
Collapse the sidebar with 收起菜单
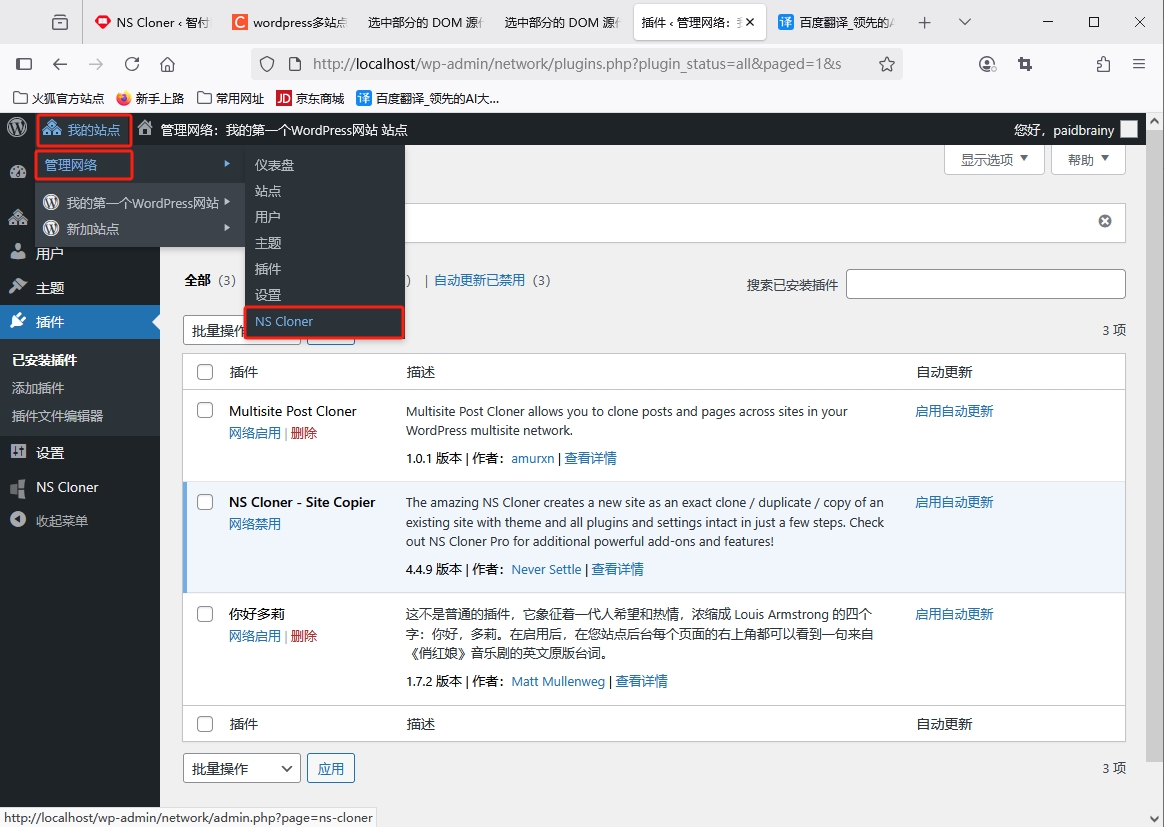click(62, 520)
